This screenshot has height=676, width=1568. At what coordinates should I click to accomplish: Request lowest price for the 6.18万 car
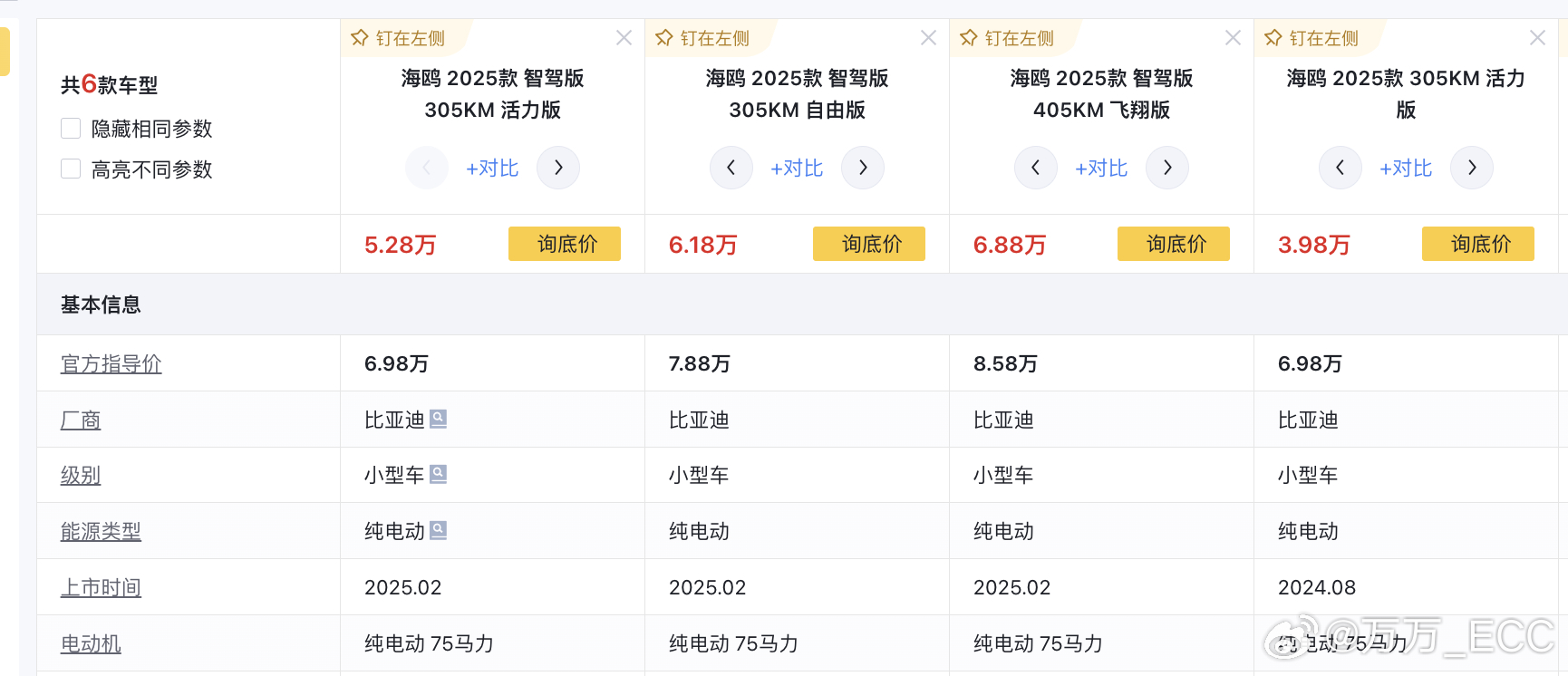click(869, 244)
